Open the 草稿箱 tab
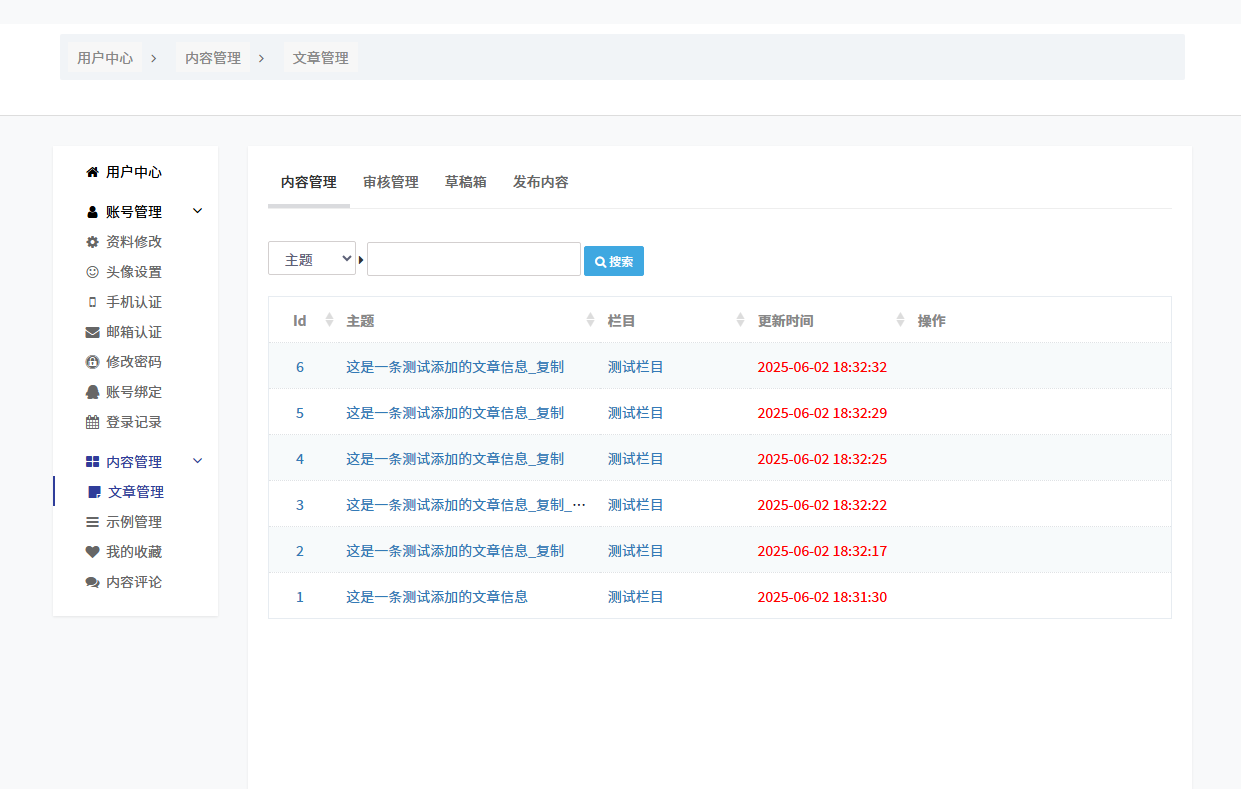Image resolution: width=1241 pixels, height=789 pixels. pos(466,182)
